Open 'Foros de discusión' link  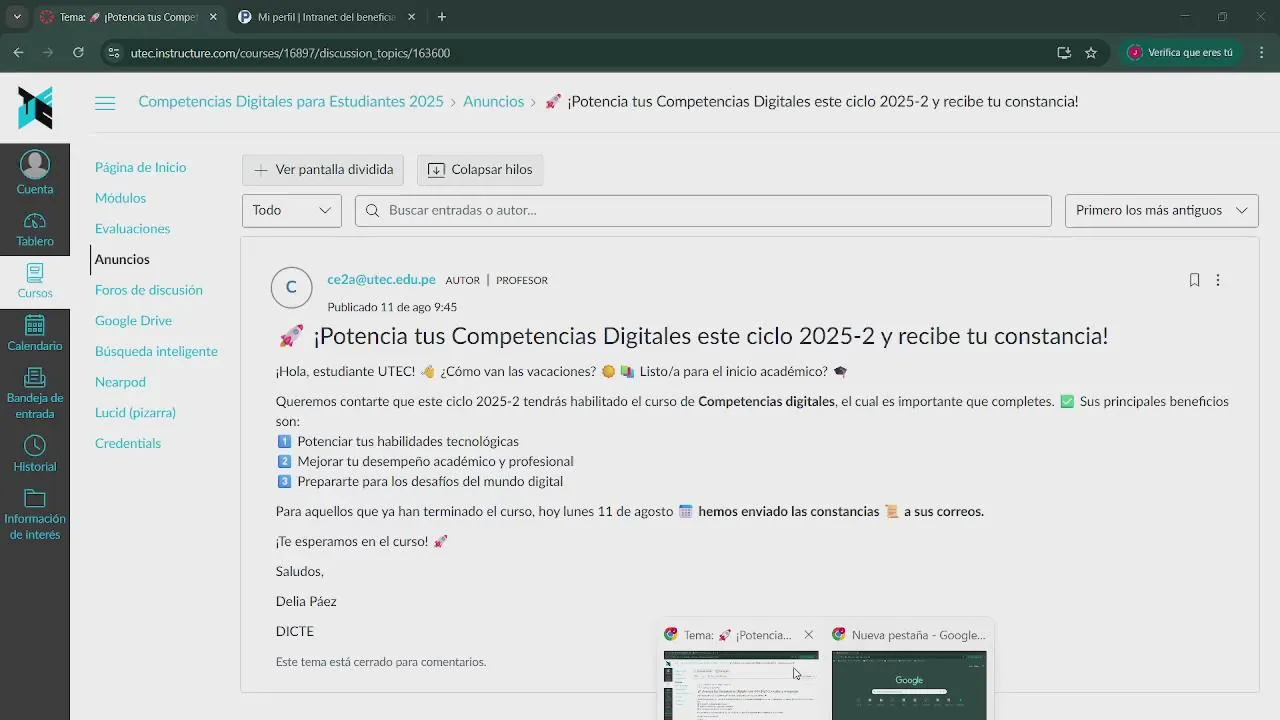point(148,290)
